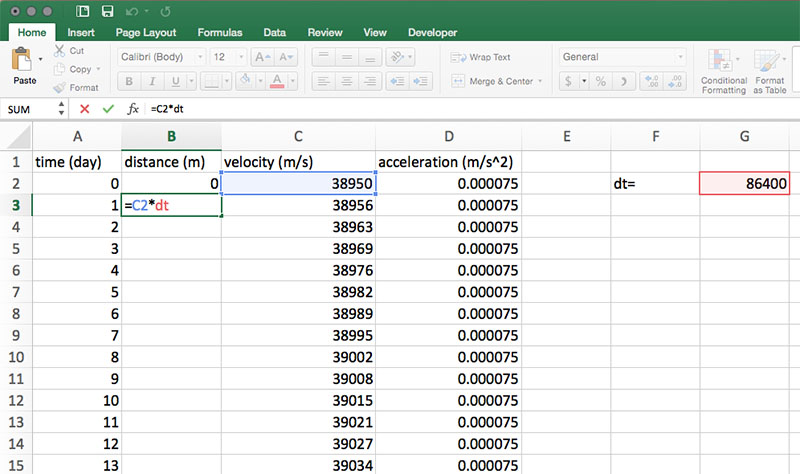The image size is (800, 474).
Task: Click the Save icon in title bar
Action: pos(107,12)
